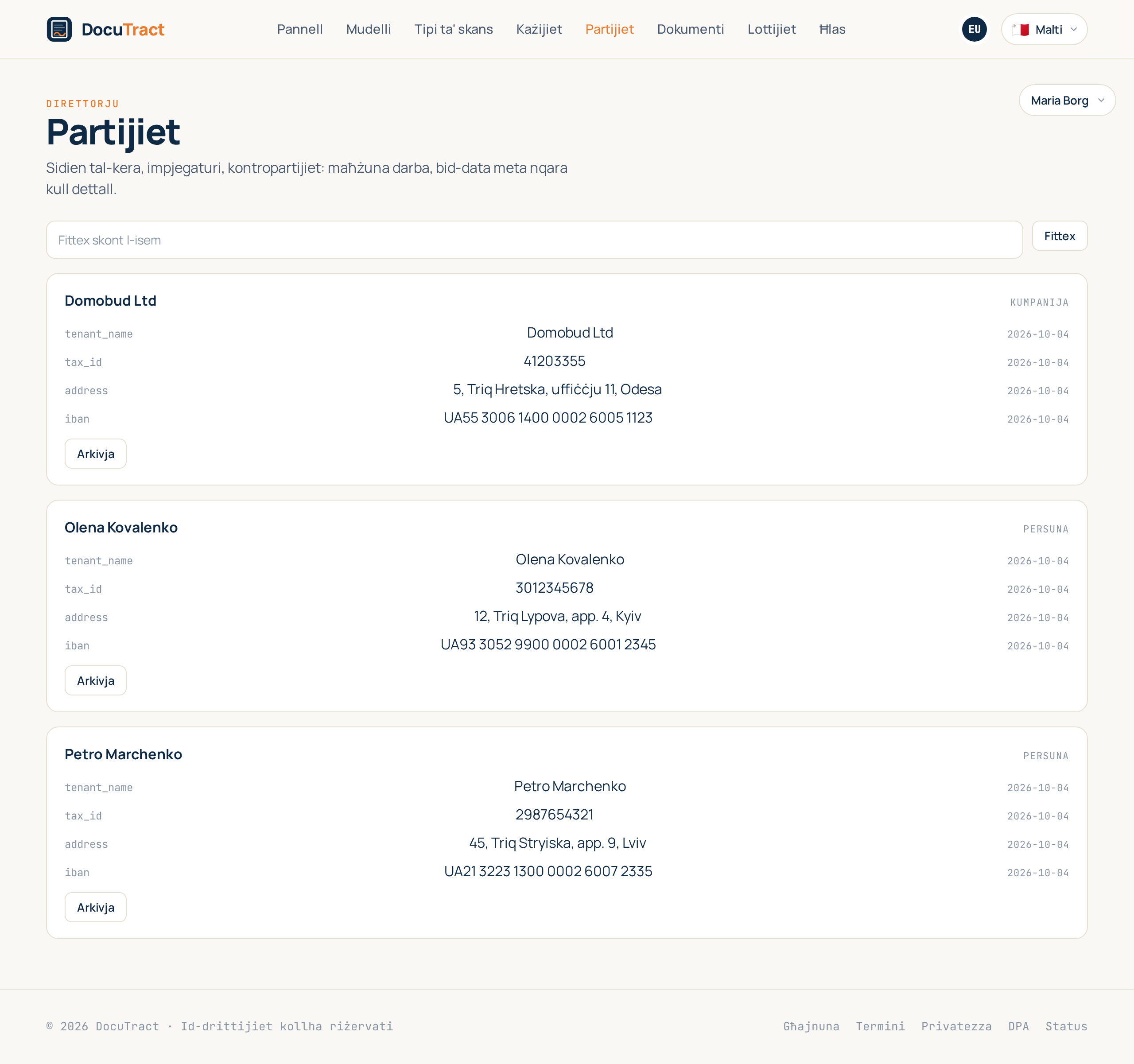Click the DocuTract logo icon
This screenshot has width=1134, height=1064.
point(59,29)
